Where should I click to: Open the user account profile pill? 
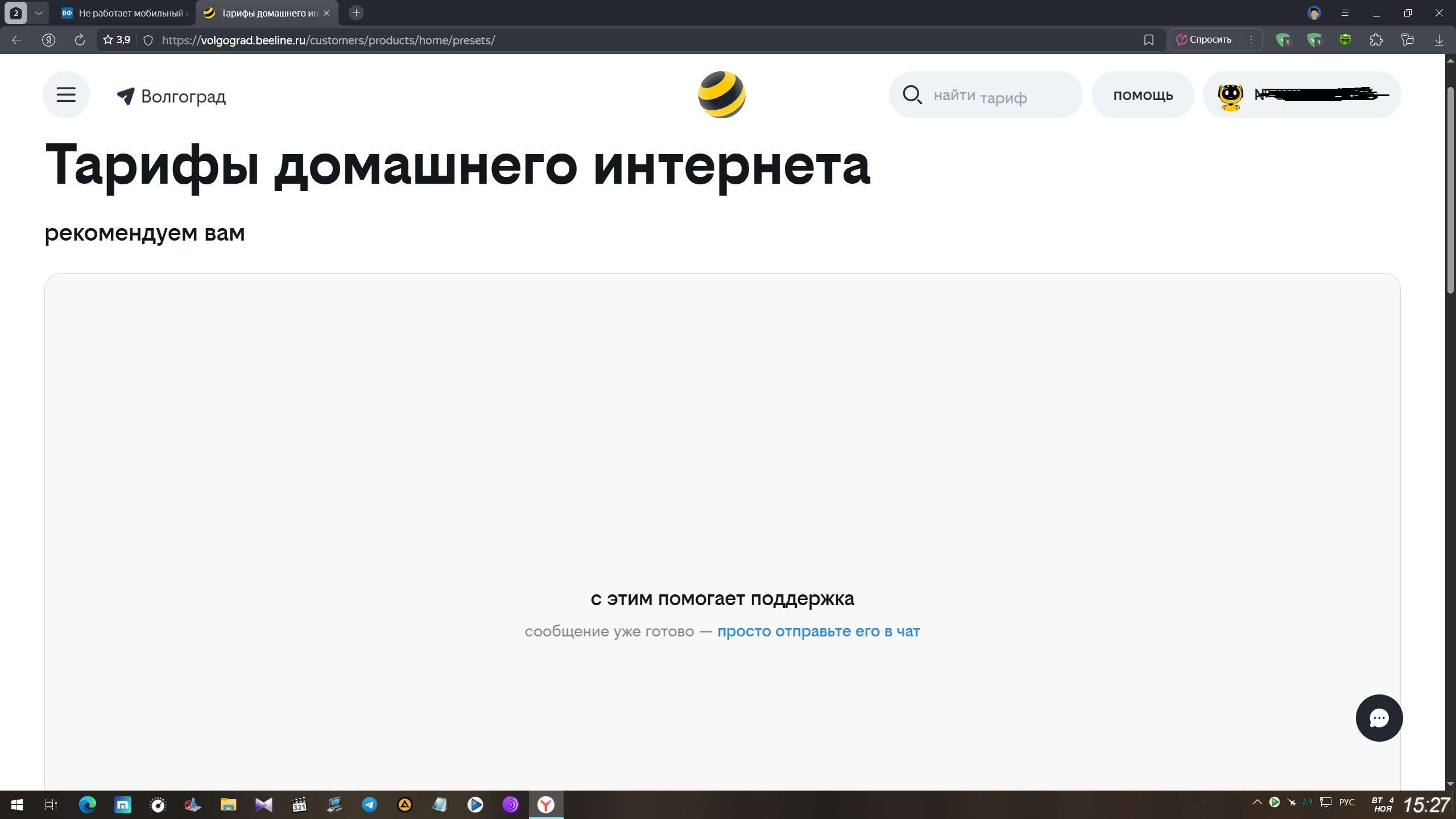click(1301, 95)
